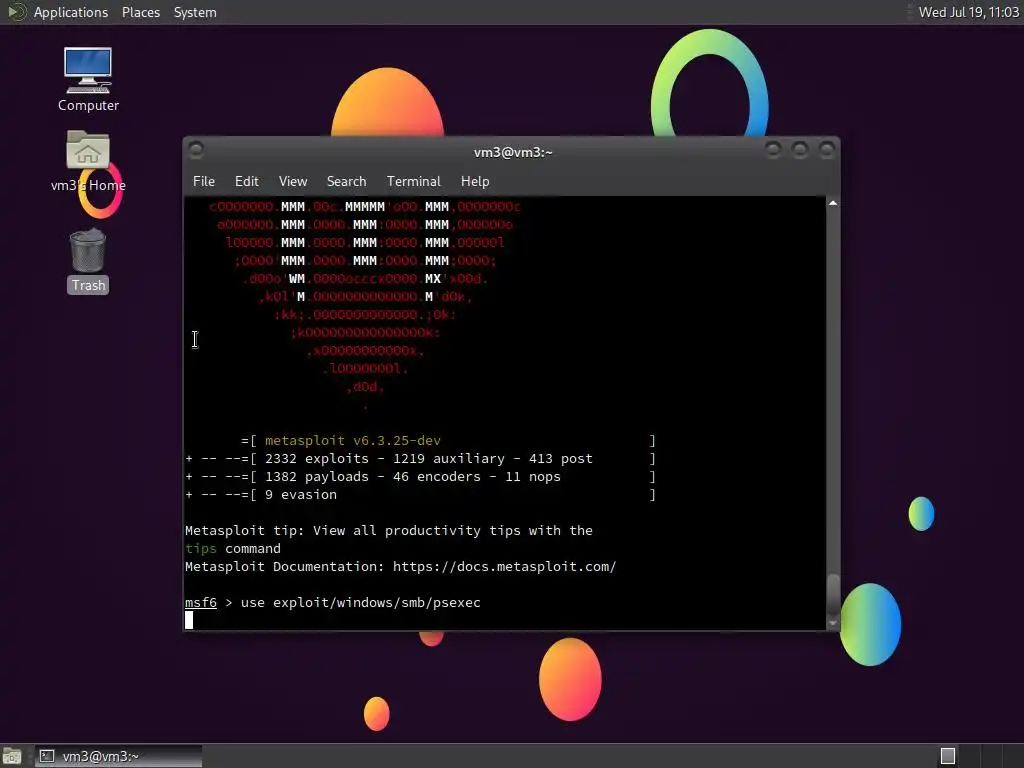Click the 'metasploit v6.3.25-dev' version text

point(353,441)
